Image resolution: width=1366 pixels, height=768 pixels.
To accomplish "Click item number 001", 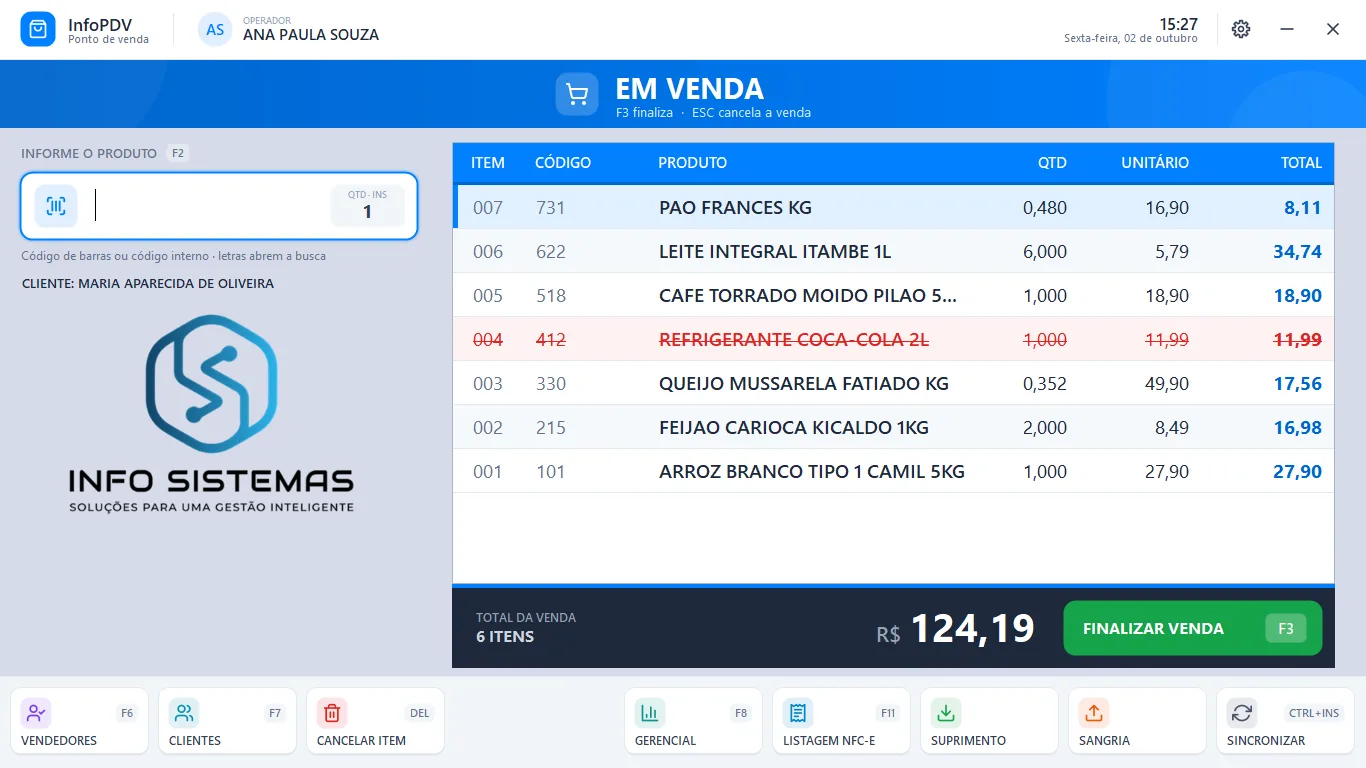I will pos(488,472).
